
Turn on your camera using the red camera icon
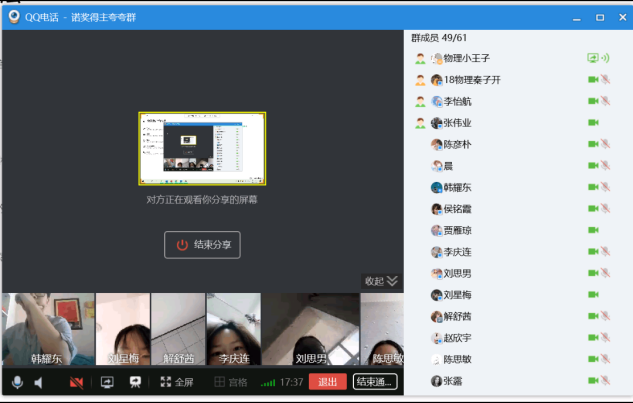click(x=76, y=382)
